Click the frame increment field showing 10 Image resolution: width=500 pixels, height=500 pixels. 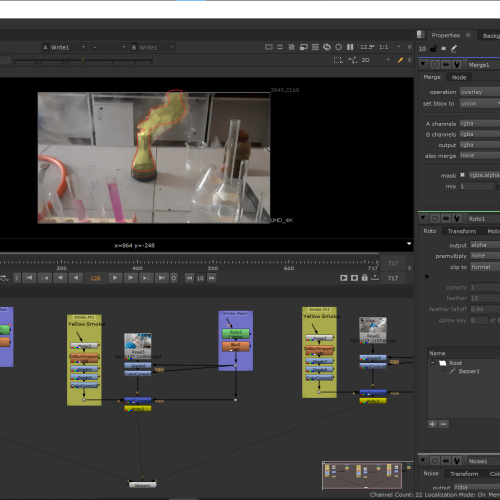200,278
